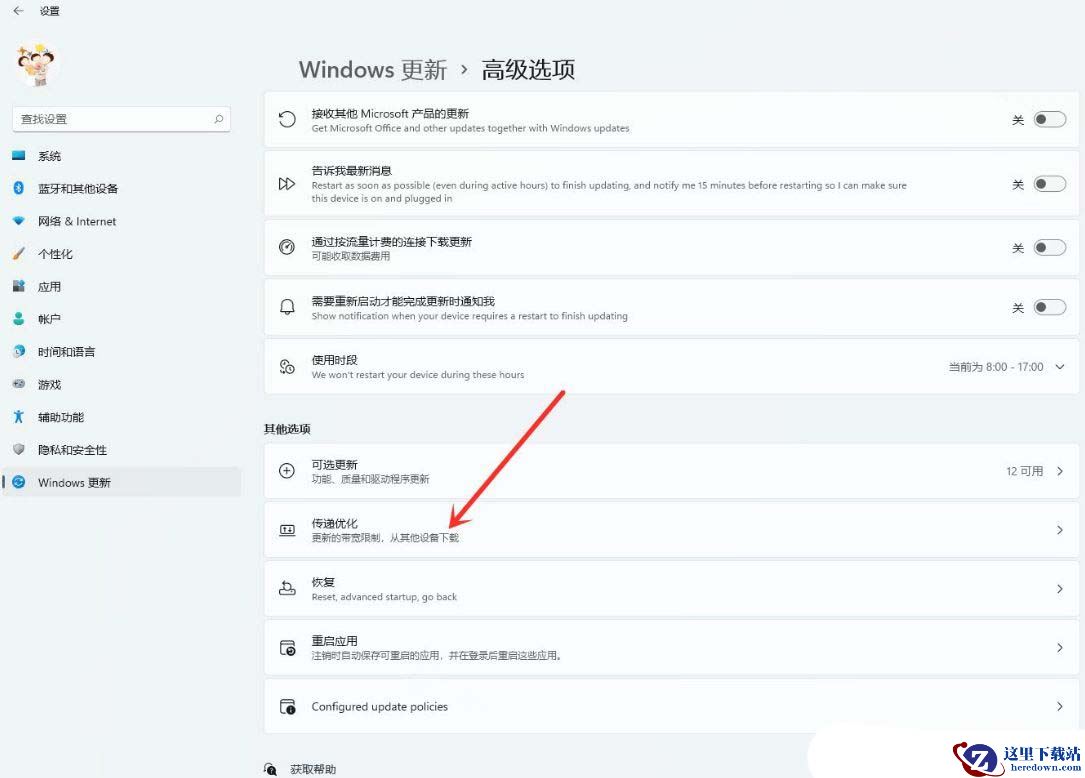The width and height of the screenshot is (1085, 778).
Task: Open 隐私和安全性 settings
Action: pyautogui.click(x=73, y=450)
